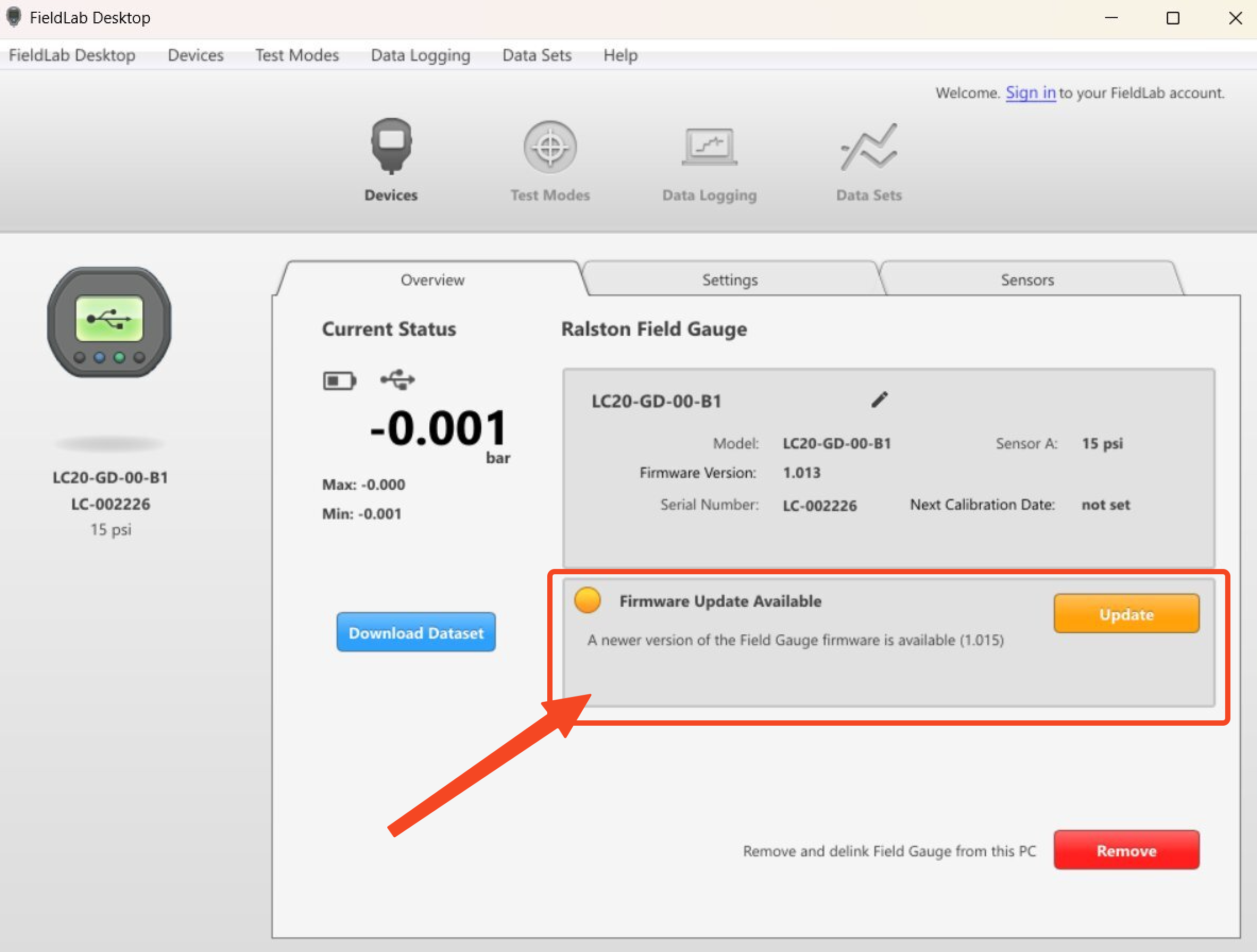Switch to the Overview tab
Screen dimensions: 1257x952
432,279
